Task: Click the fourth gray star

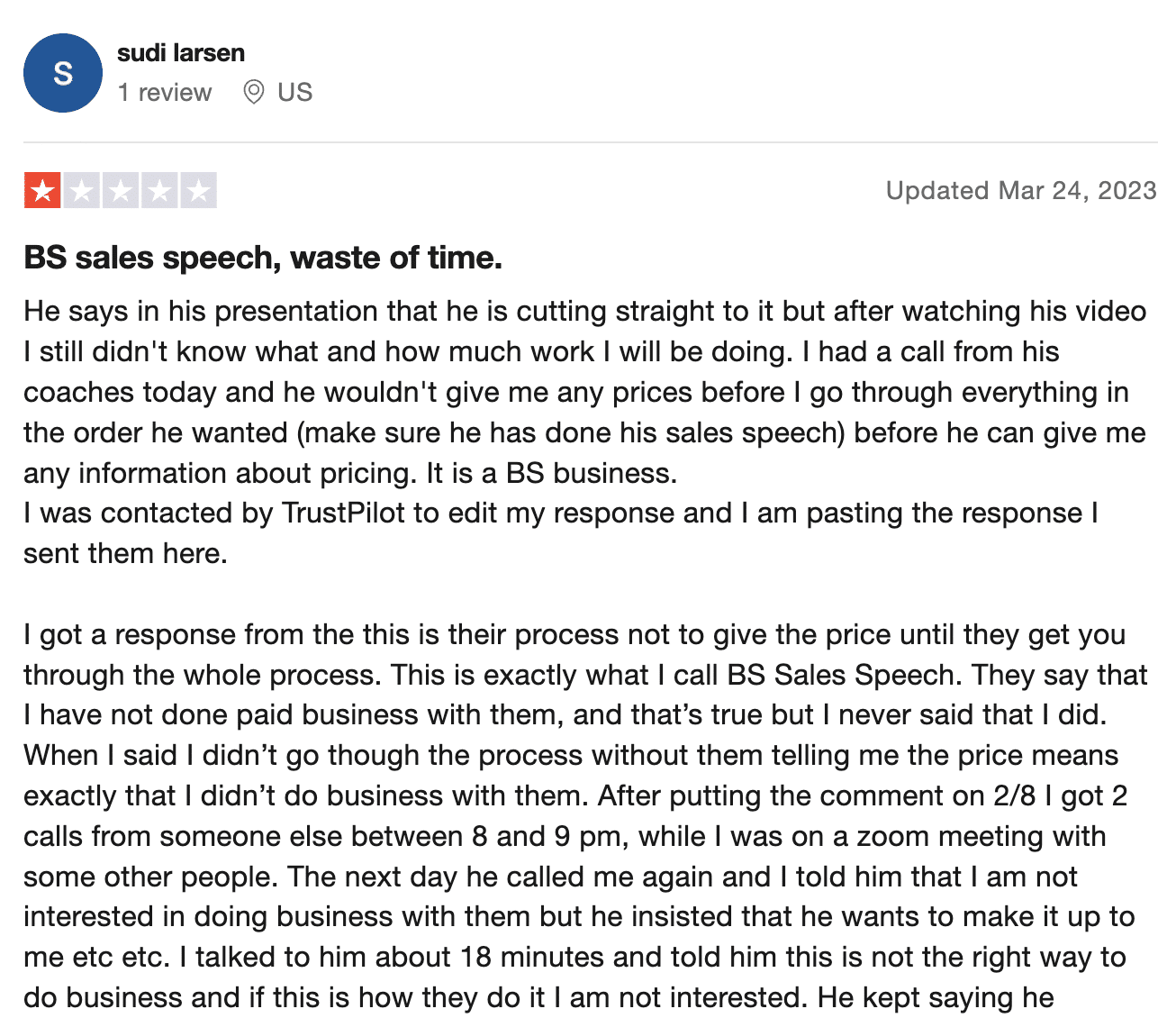Action: 160,190
